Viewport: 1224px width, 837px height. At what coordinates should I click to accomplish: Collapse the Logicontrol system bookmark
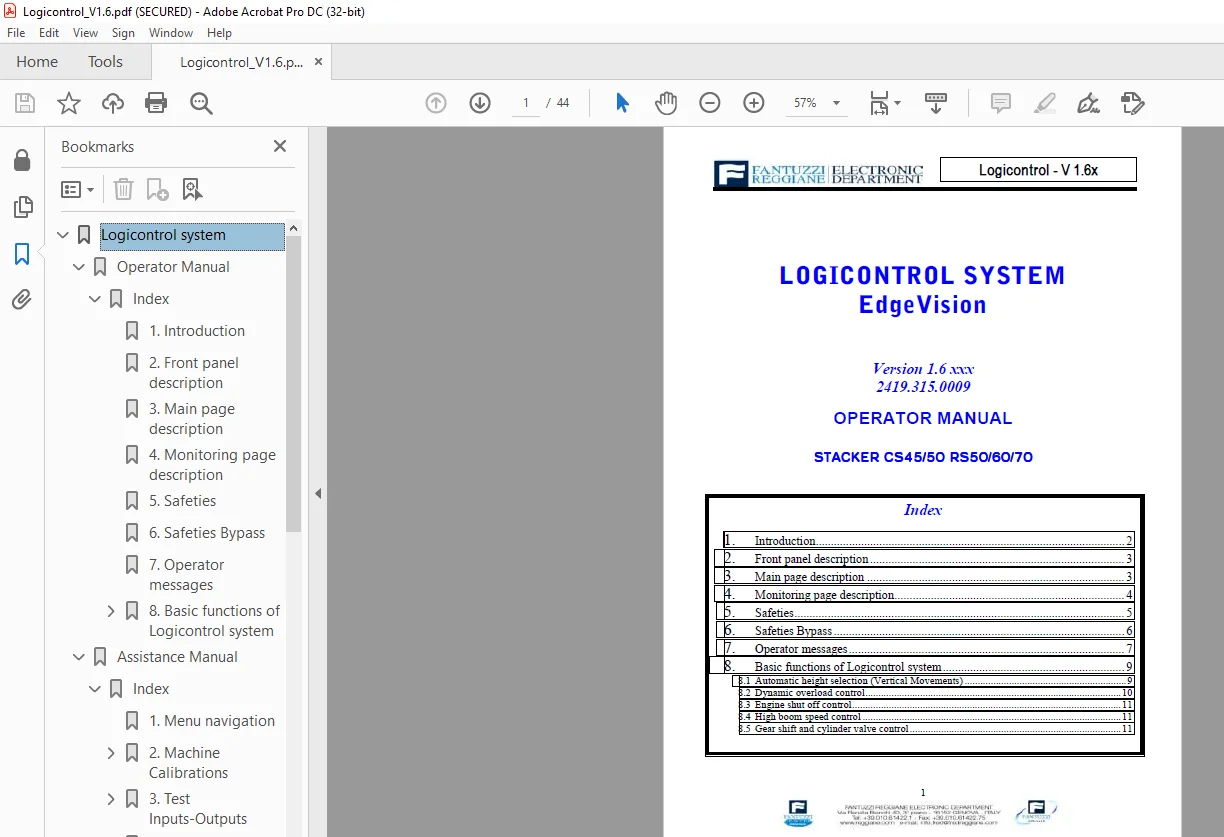tap(63, 235)
